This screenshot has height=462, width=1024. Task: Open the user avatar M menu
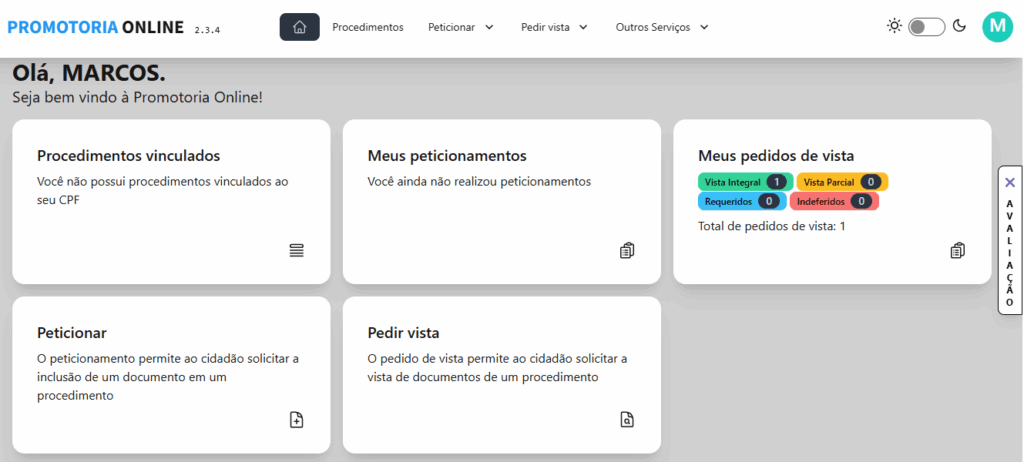997,27
